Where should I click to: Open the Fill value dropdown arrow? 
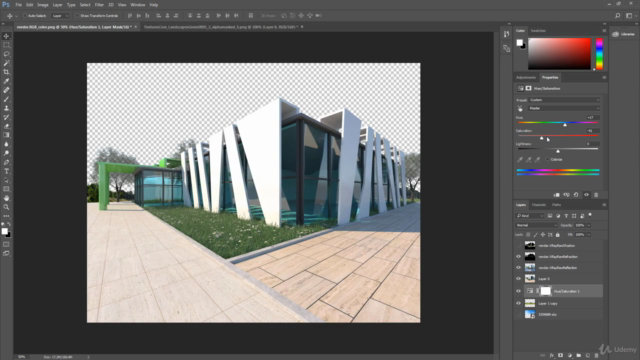[589, 235]
